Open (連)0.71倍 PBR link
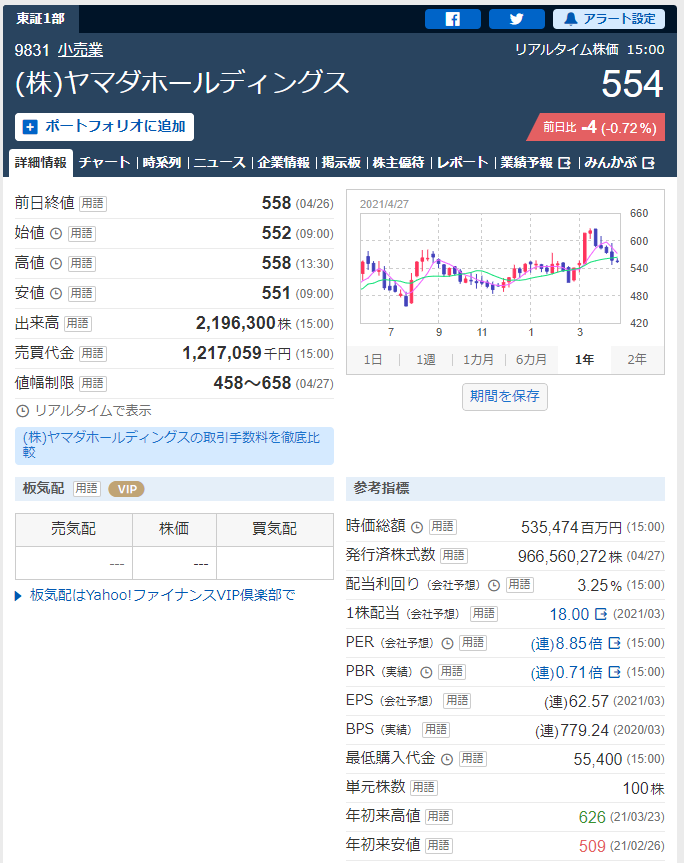This screenshot has width=684, height=863. pyautogui.click(x=576, y=673)
